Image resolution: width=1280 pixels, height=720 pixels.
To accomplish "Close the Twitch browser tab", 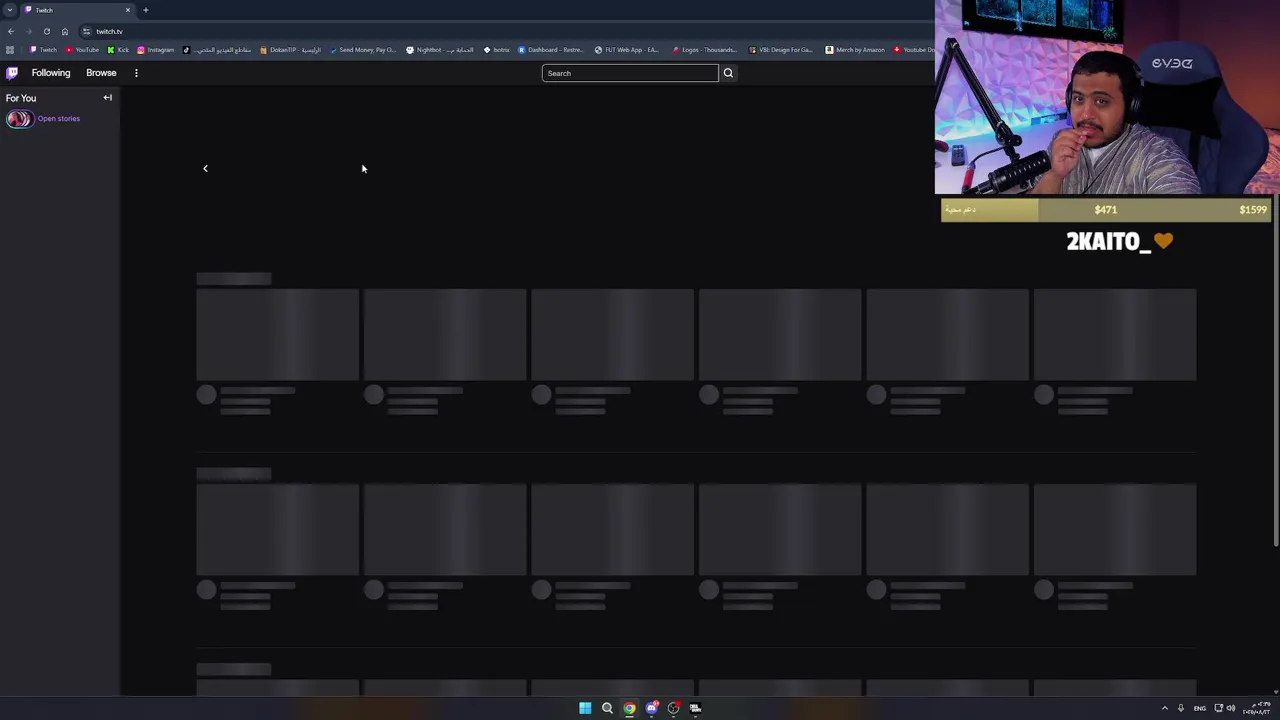I will 128,10.
